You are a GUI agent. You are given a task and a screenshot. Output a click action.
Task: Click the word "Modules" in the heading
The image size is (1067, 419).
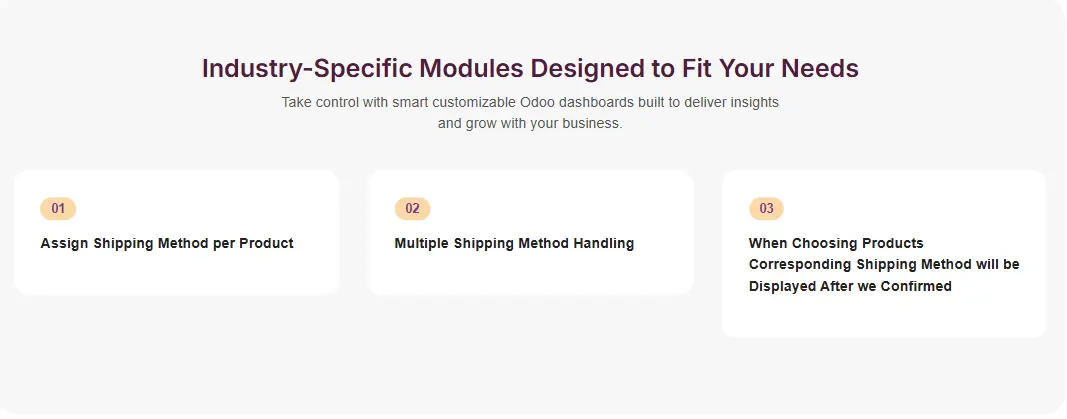[x=471, y=69]
